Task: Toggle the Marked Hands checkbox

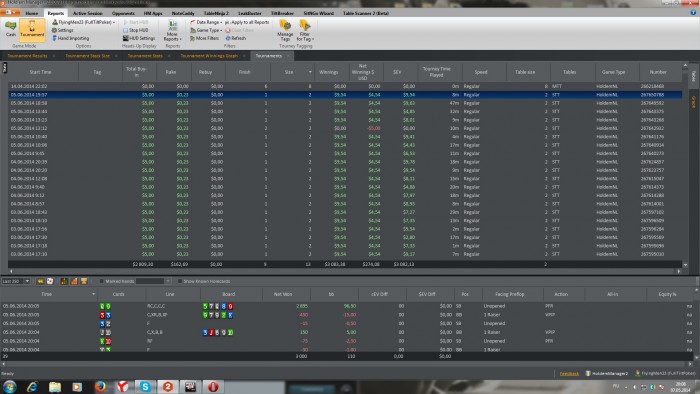Action: tap(102, 281)
